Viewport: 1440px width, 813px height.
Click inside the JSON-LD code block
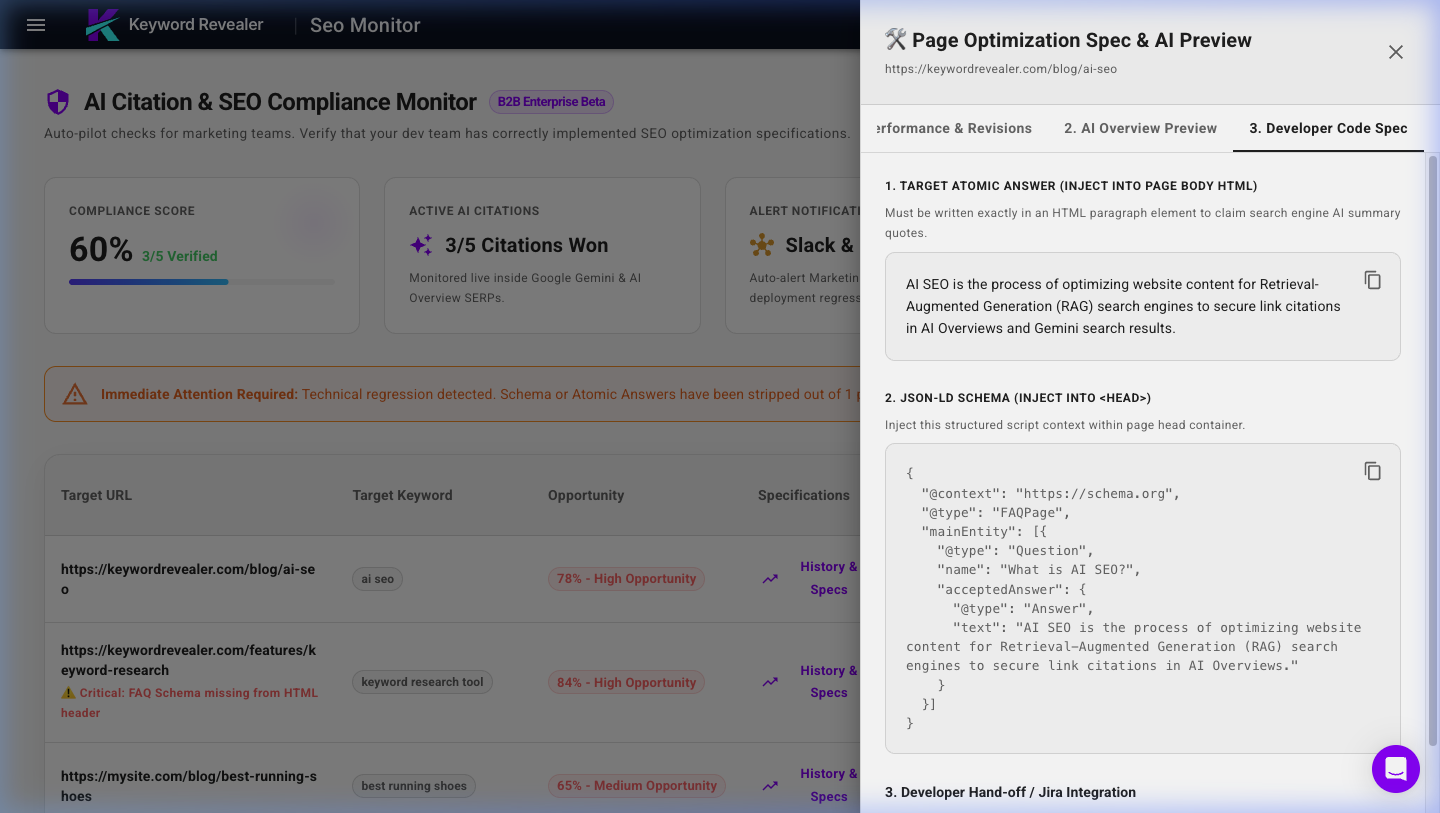coord(1143,598)
